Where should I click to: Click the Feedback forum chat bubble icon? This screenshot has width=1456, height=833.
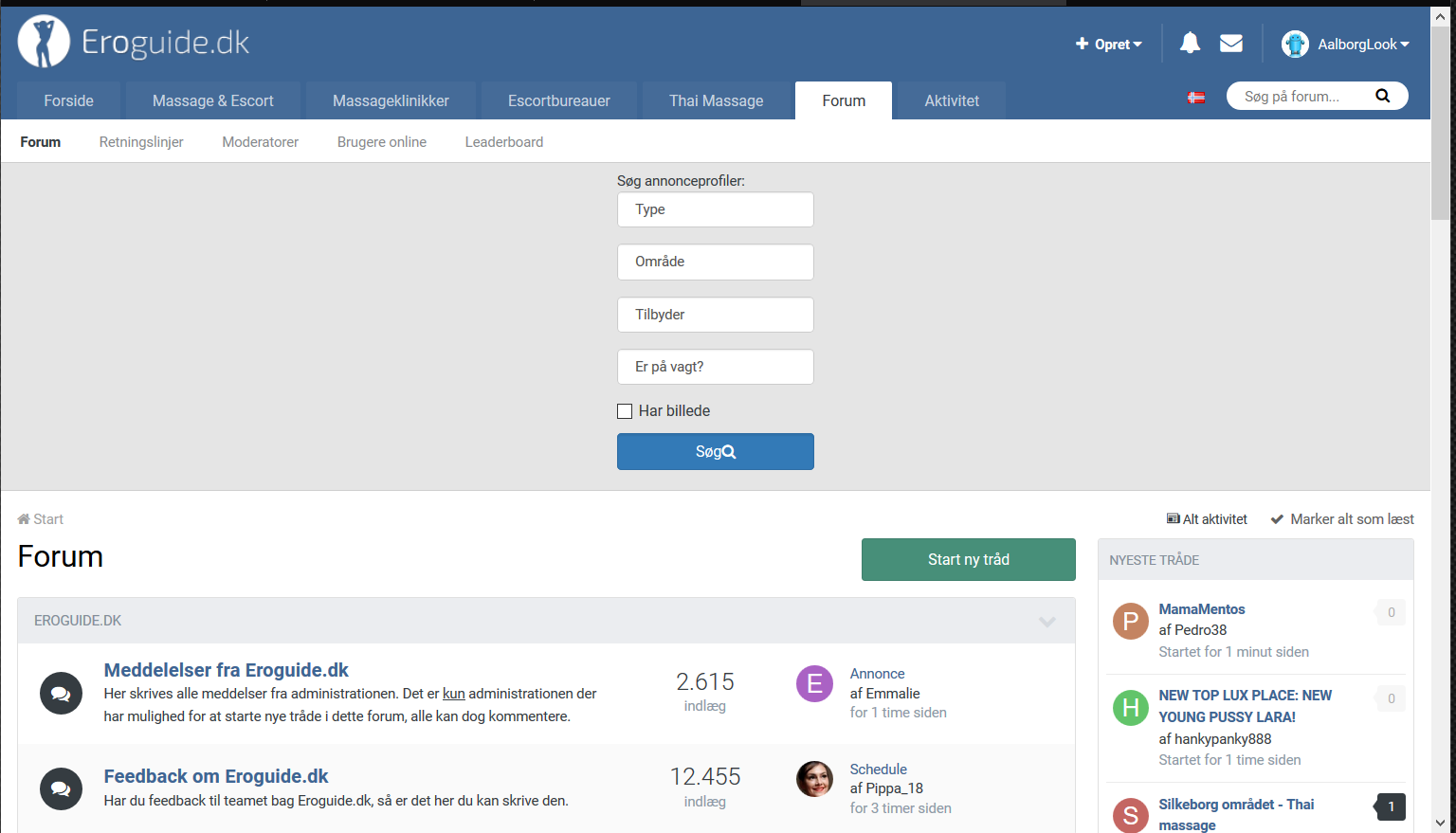[x=61, y=788]
